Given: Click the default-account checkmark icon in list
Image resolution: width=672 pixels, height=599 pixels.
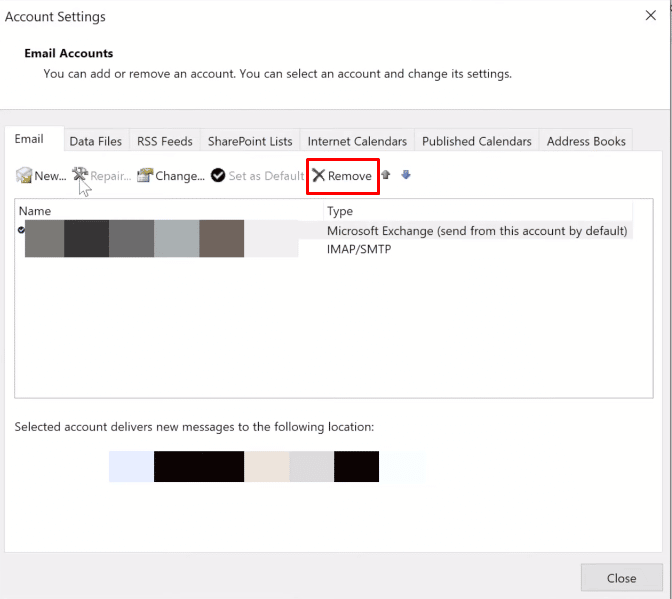Looking at the screenshot, I should coord(21,230).
